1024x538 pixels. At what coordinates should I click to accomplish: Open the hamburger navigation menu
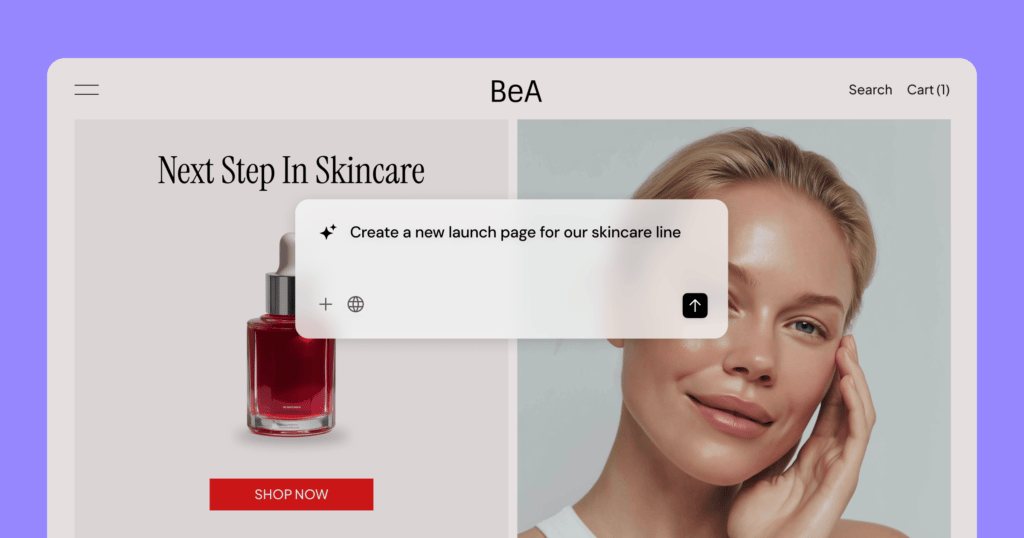click(86, 90)
